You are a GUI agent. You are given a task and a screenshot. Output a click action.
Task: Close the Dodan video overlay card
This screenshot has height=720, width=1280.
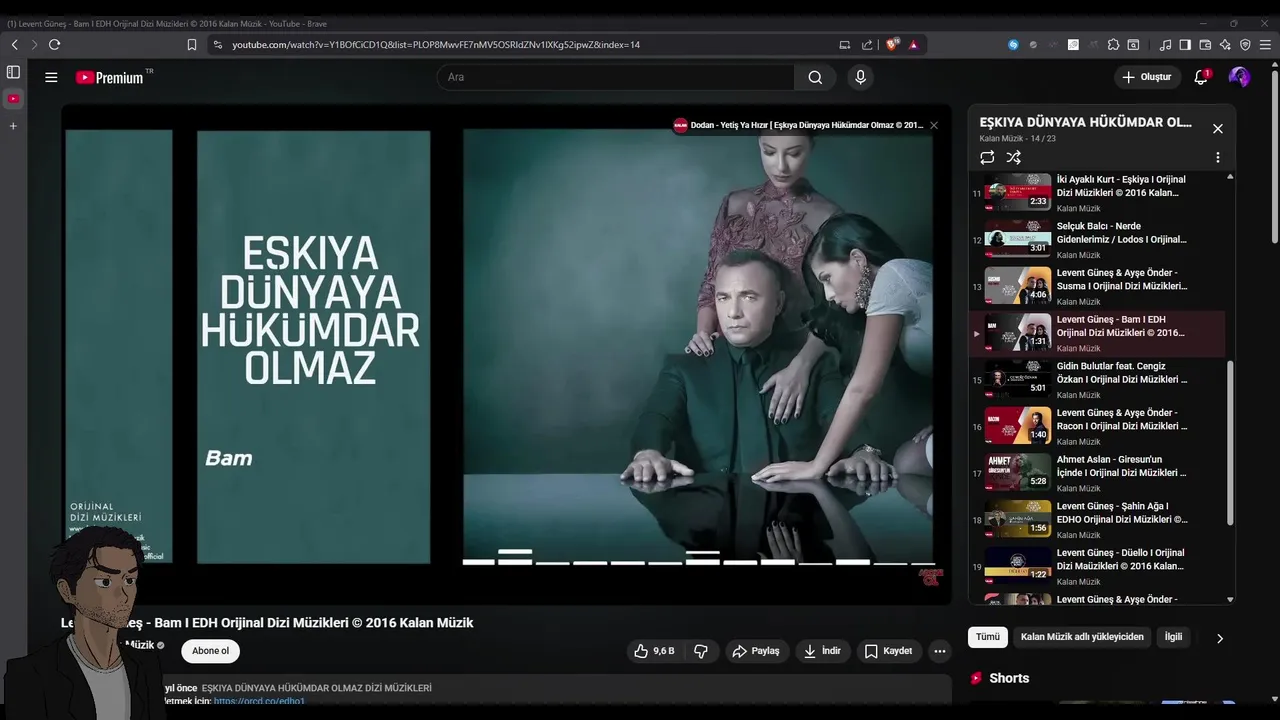tap(934, 125)
